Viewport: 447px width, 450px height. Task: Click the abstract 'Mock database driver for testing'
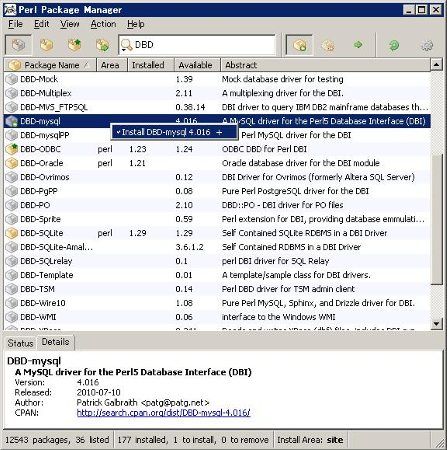(x=282, y=79)
